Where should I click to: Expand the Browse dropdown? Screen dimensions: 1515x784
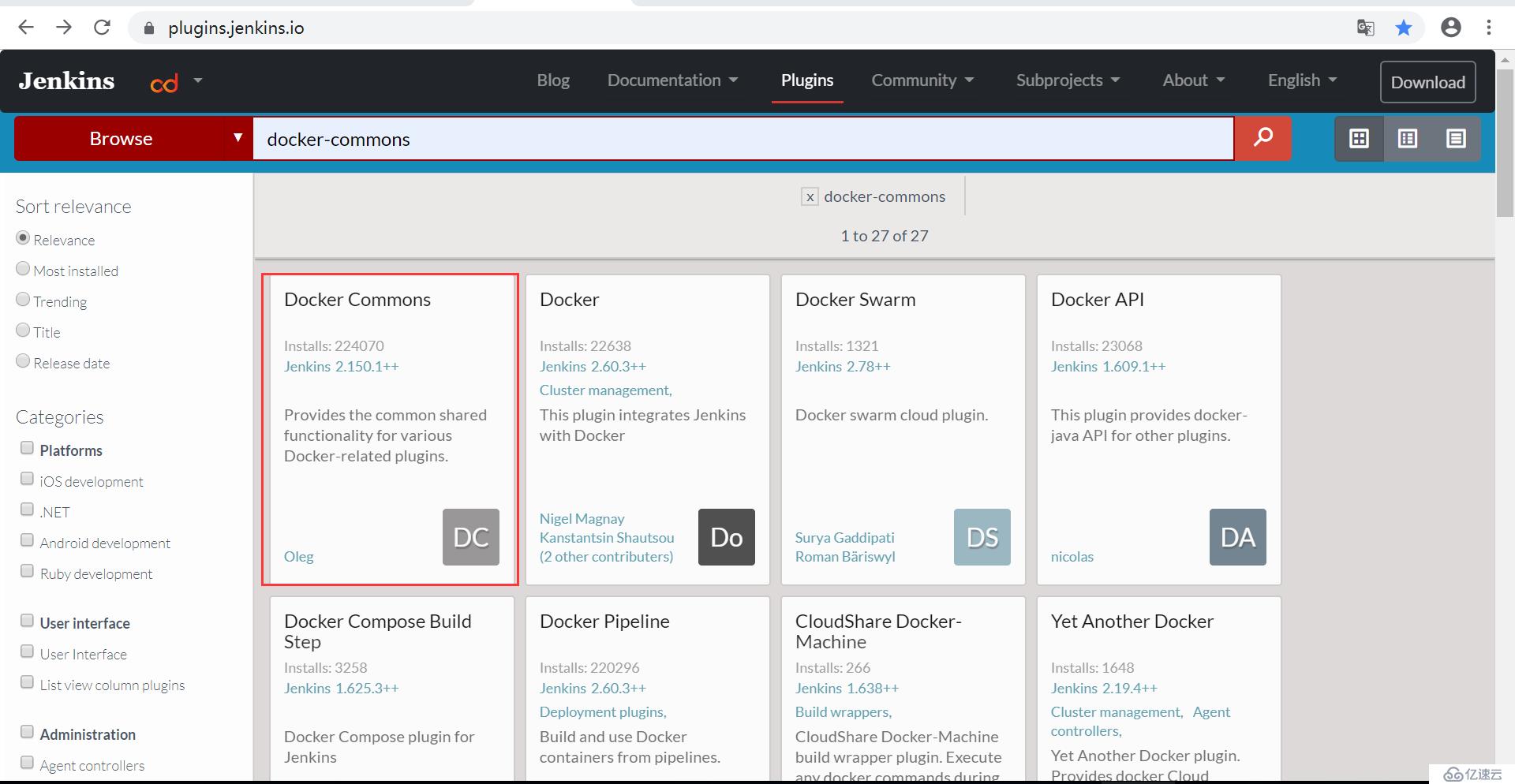pos(133,139)
